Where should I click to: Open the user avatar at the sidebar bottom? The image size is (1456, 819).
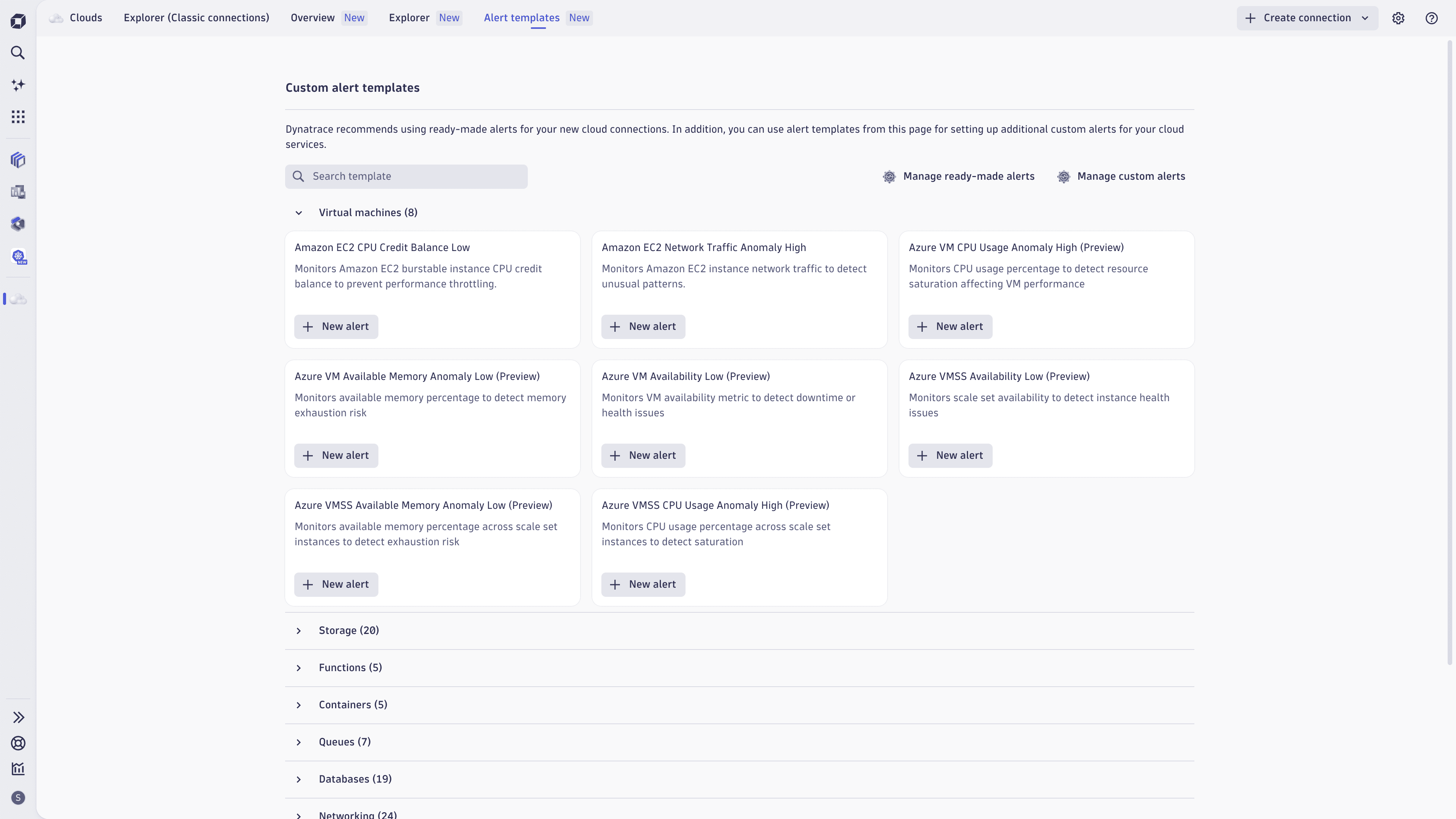click(17, 797)
